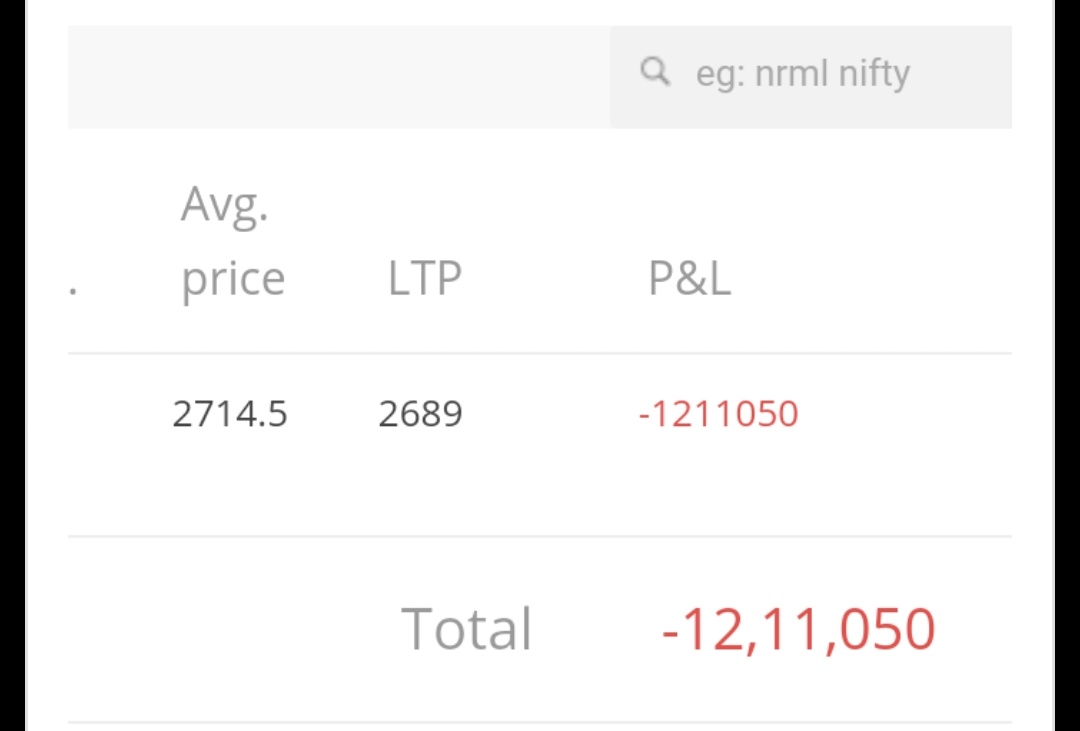
Task: Focus the 'eg: nrml nifty' search field
Action: tap(803, 74)
